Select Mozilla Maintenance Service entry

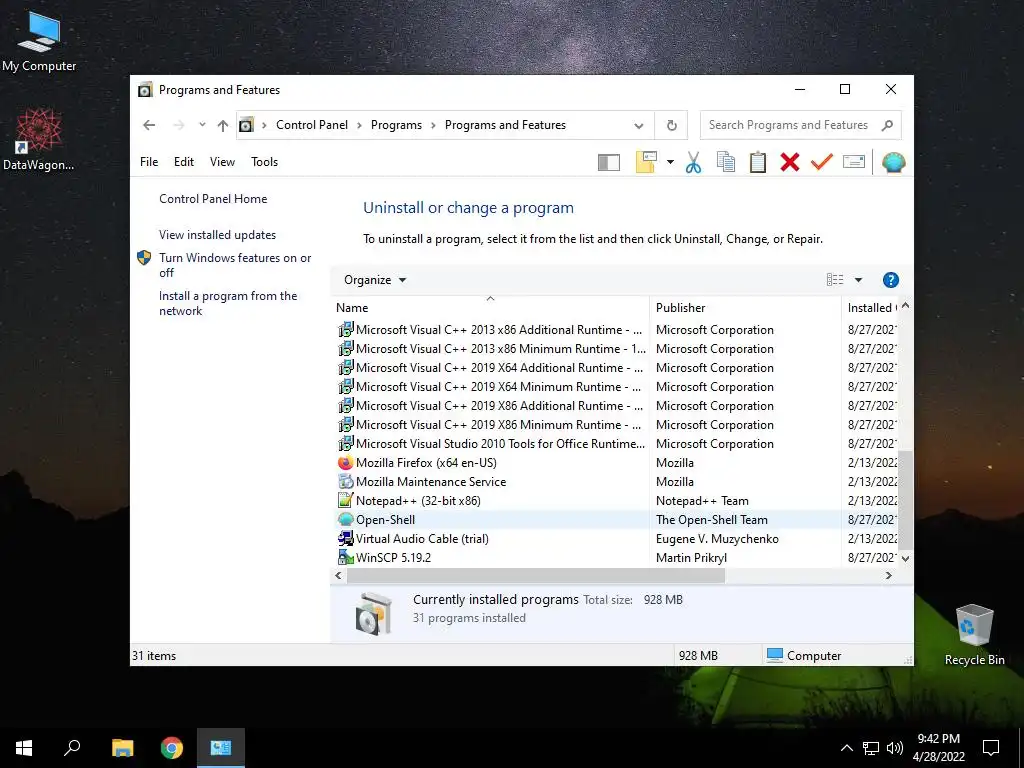(616, 481)
